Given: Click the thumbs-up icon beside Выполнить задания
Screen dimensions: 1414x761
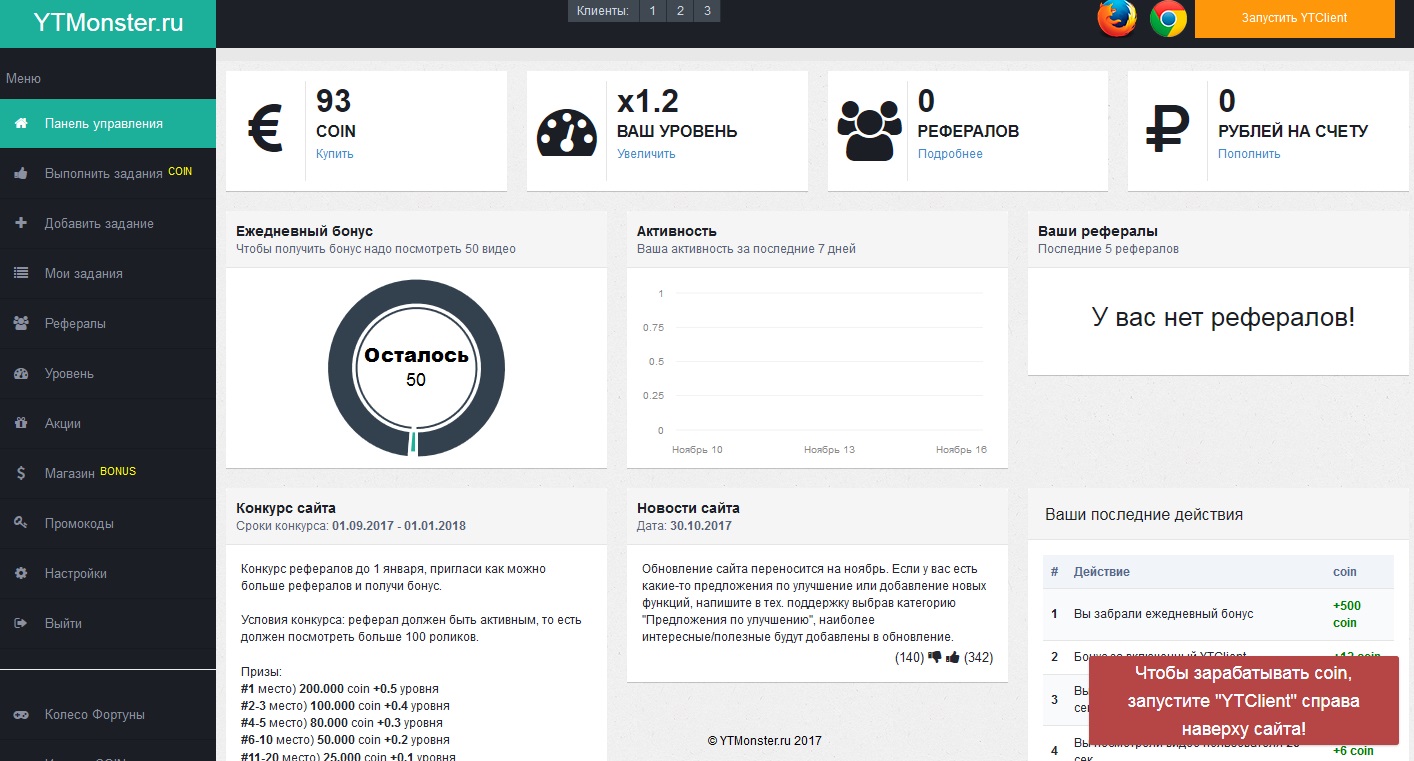Looking at the screenshot, I should tap(21, 173).
